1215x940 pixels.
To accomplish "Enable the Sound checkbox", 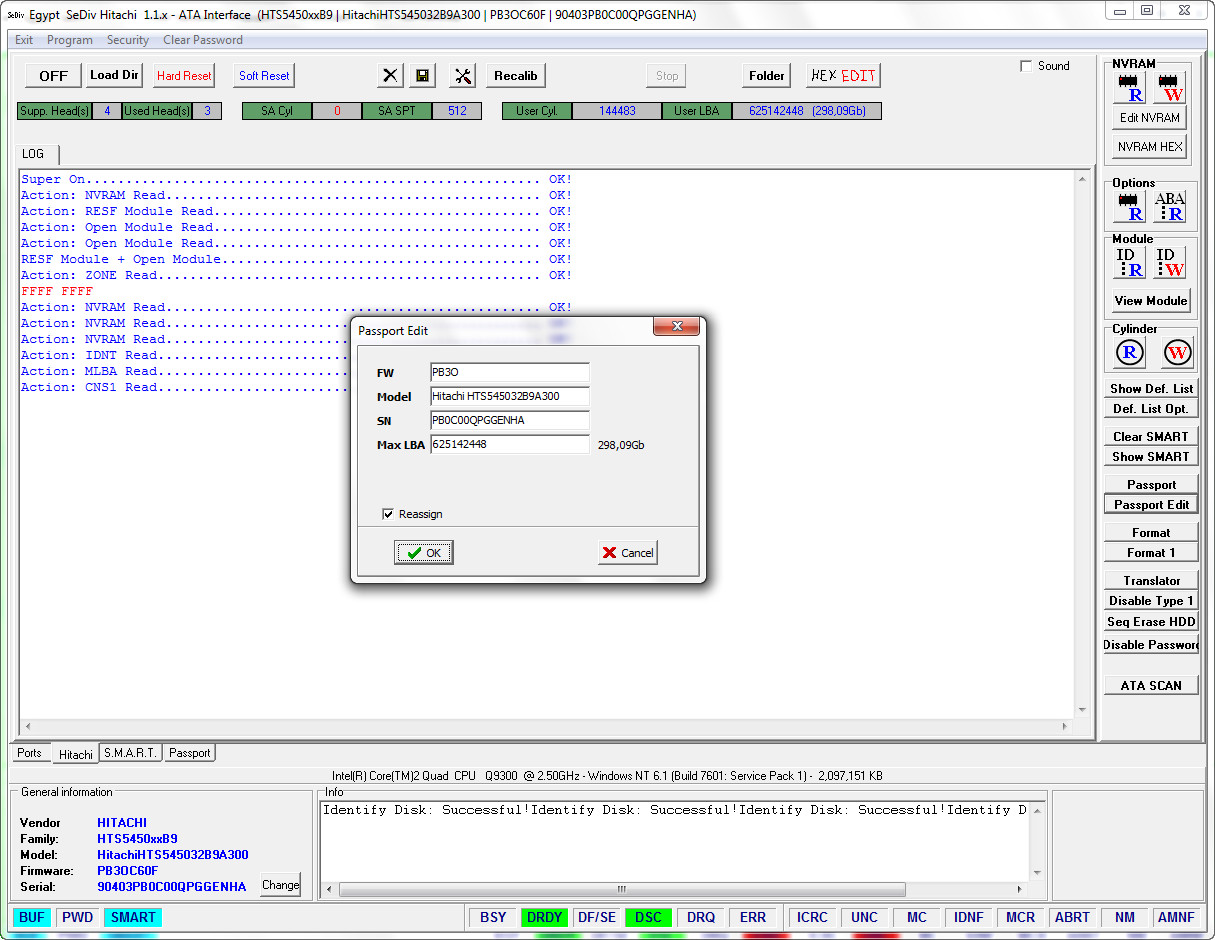I will coord(1026,66).
